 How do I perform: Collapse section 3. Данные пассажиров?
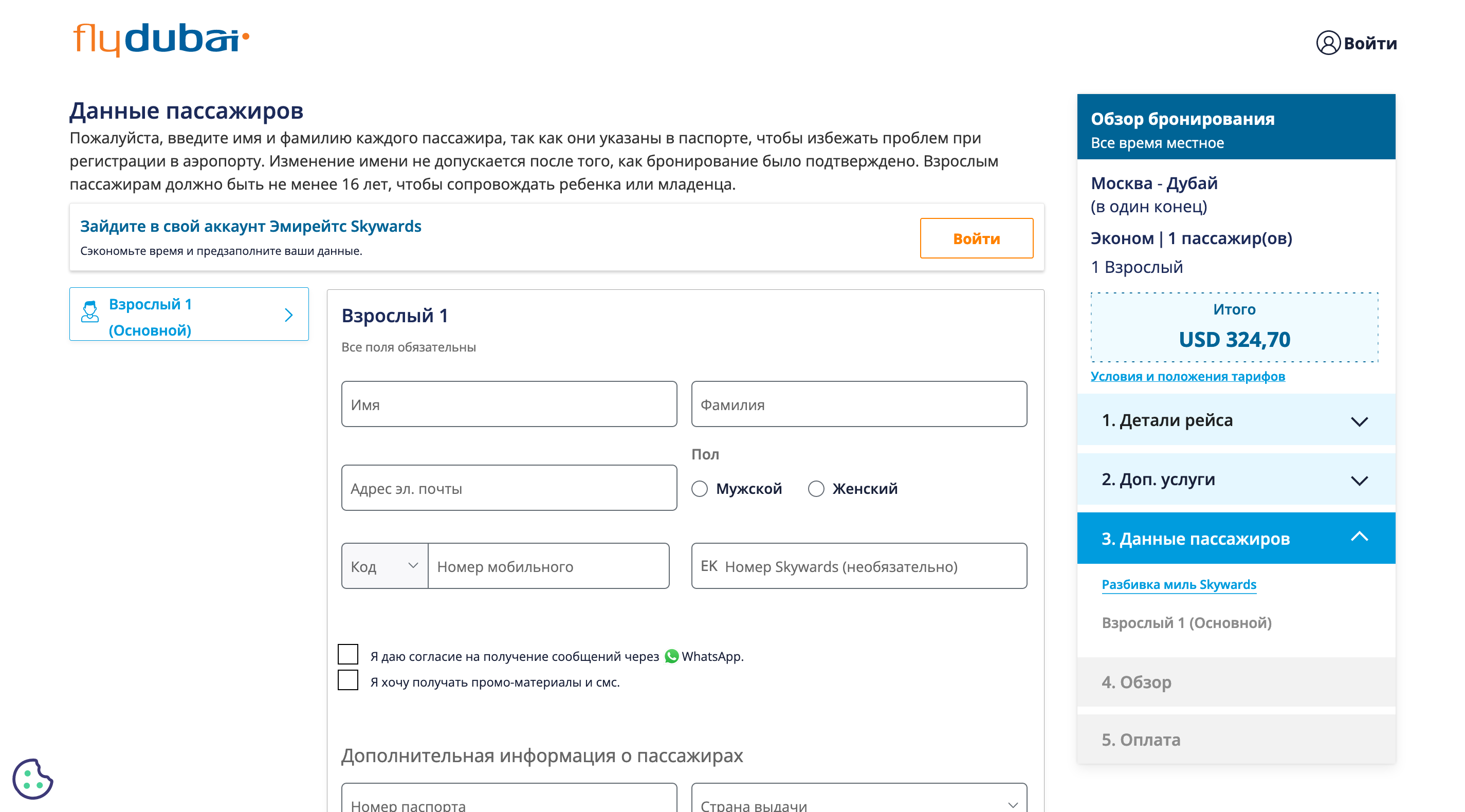pos(1236,539)
